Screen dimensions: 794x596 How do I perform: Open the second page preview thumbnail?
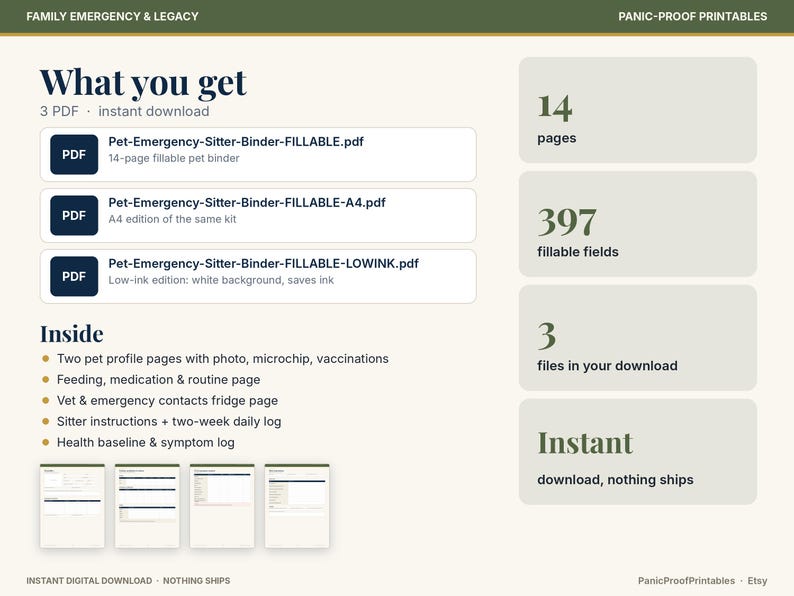pyautogui.click(x=147, y=506)
